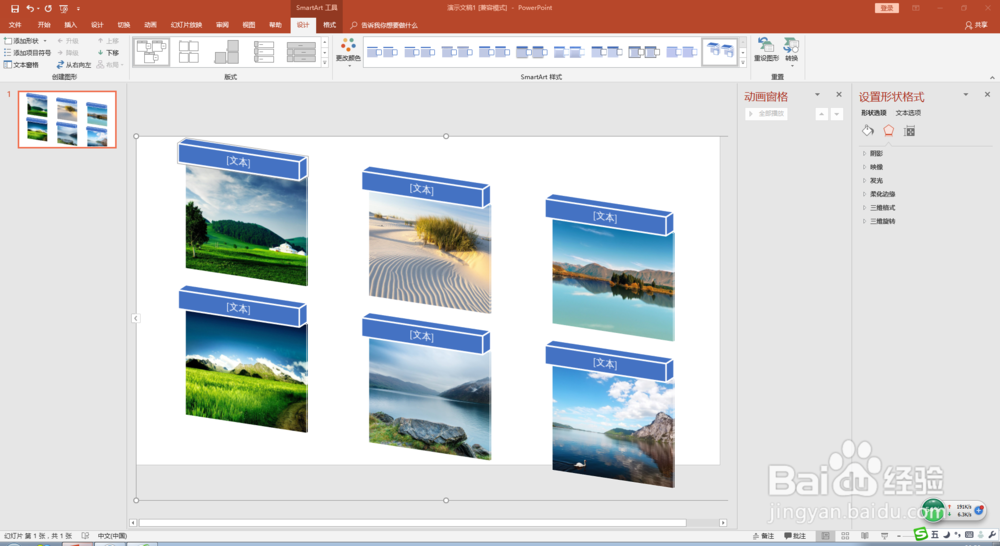
Task: Toggle the 文本窗格 (Text Pane) button
Action: point(21,65)
